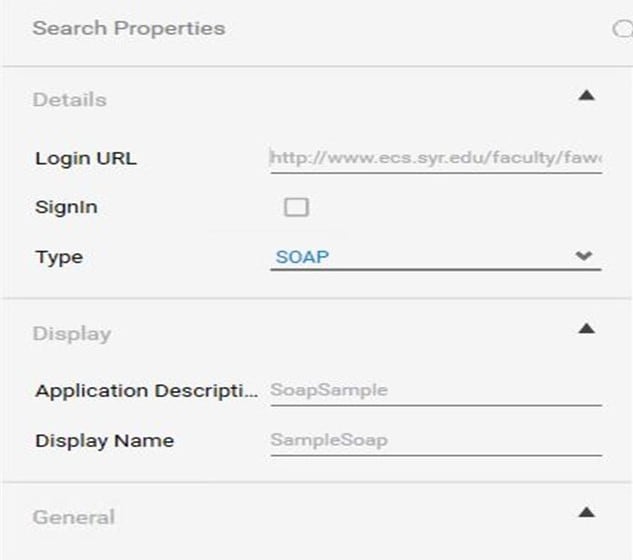Click the Display Name input field

pos(435,440)
